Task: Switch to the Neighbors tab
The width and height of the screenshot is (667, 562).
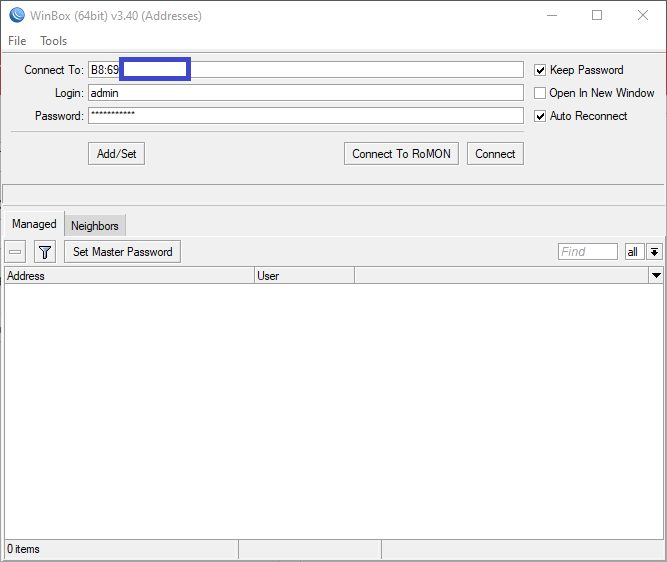Action: (95, 225)
